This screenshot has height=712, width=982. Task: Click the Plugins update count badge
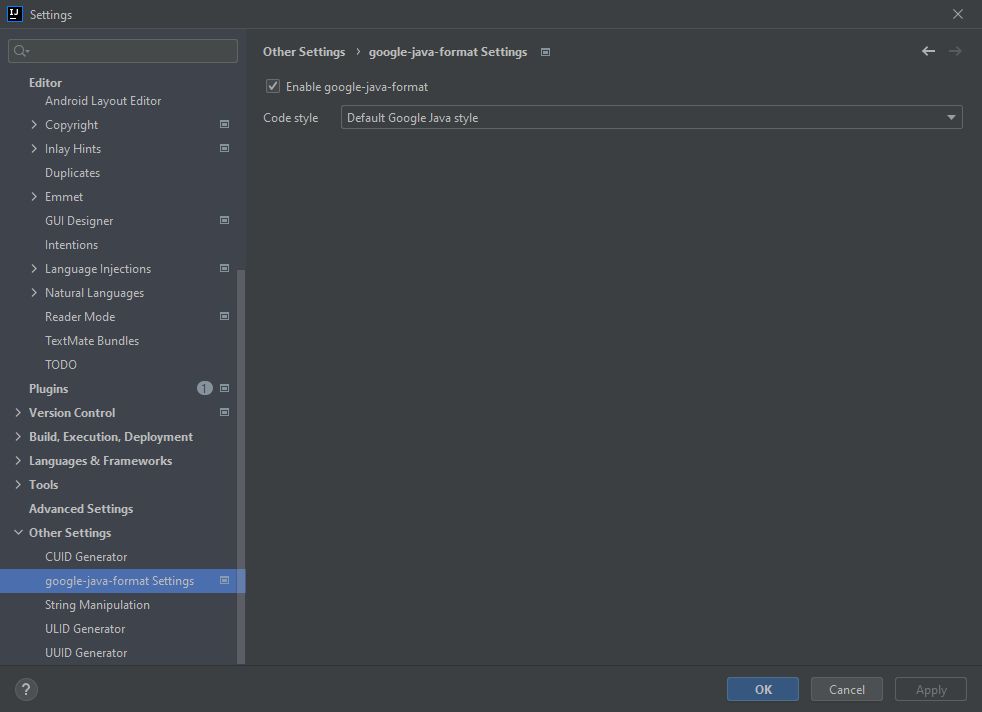(x=204, y=388)
